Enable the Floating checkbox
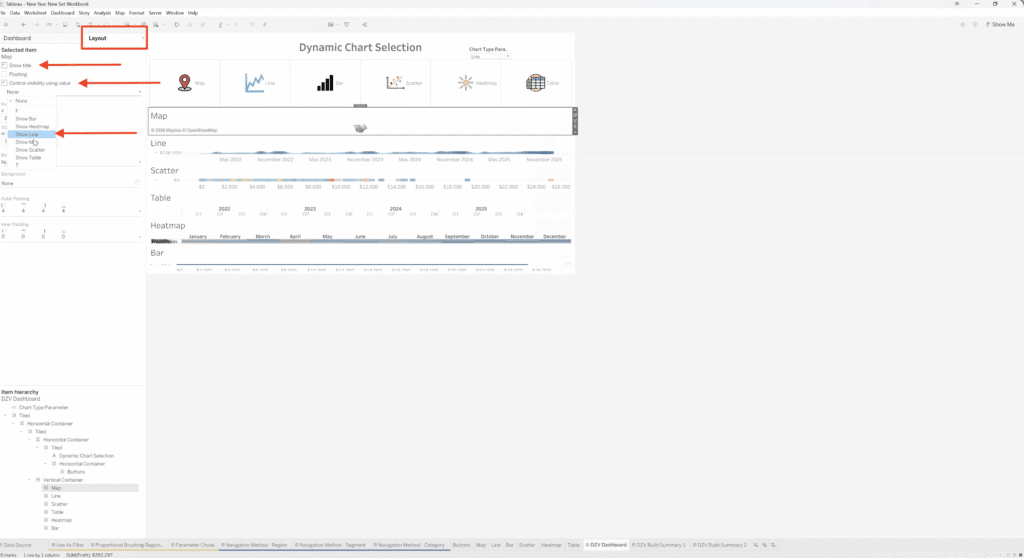Viewport: 1024px width, 558px height. click(5, 74)
